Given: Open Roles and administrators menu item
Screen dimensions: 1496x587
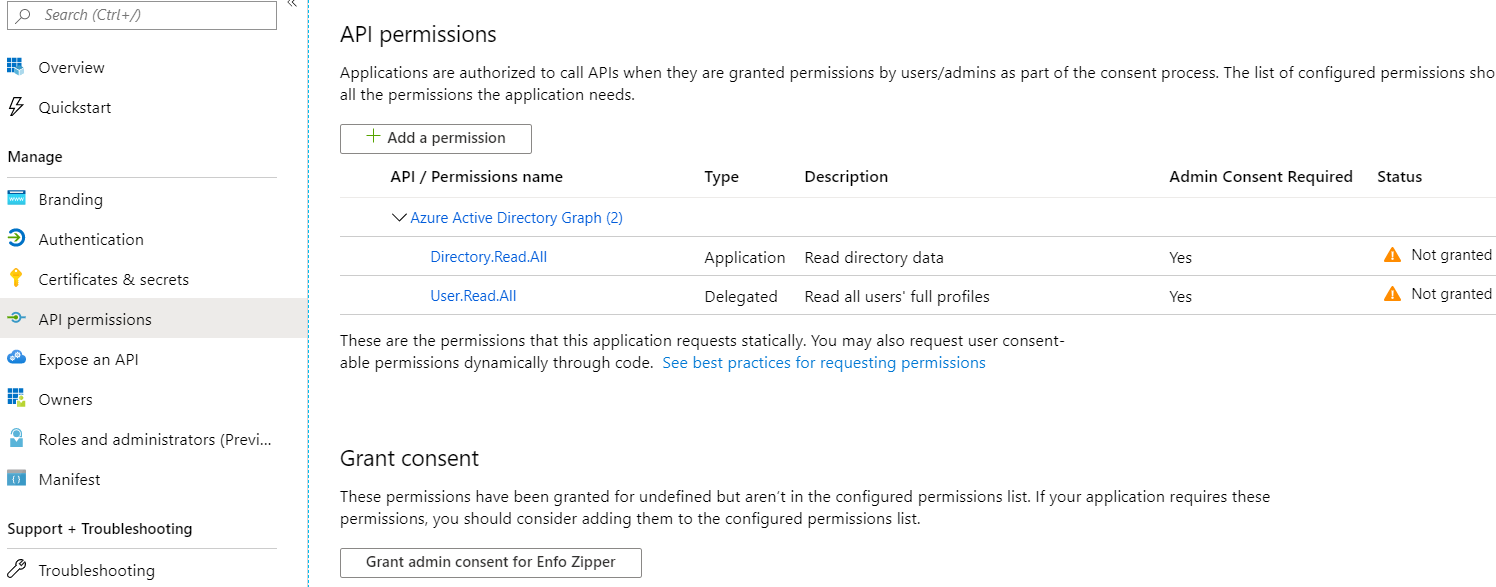Looking at the screenshot, I should (154, 439).
